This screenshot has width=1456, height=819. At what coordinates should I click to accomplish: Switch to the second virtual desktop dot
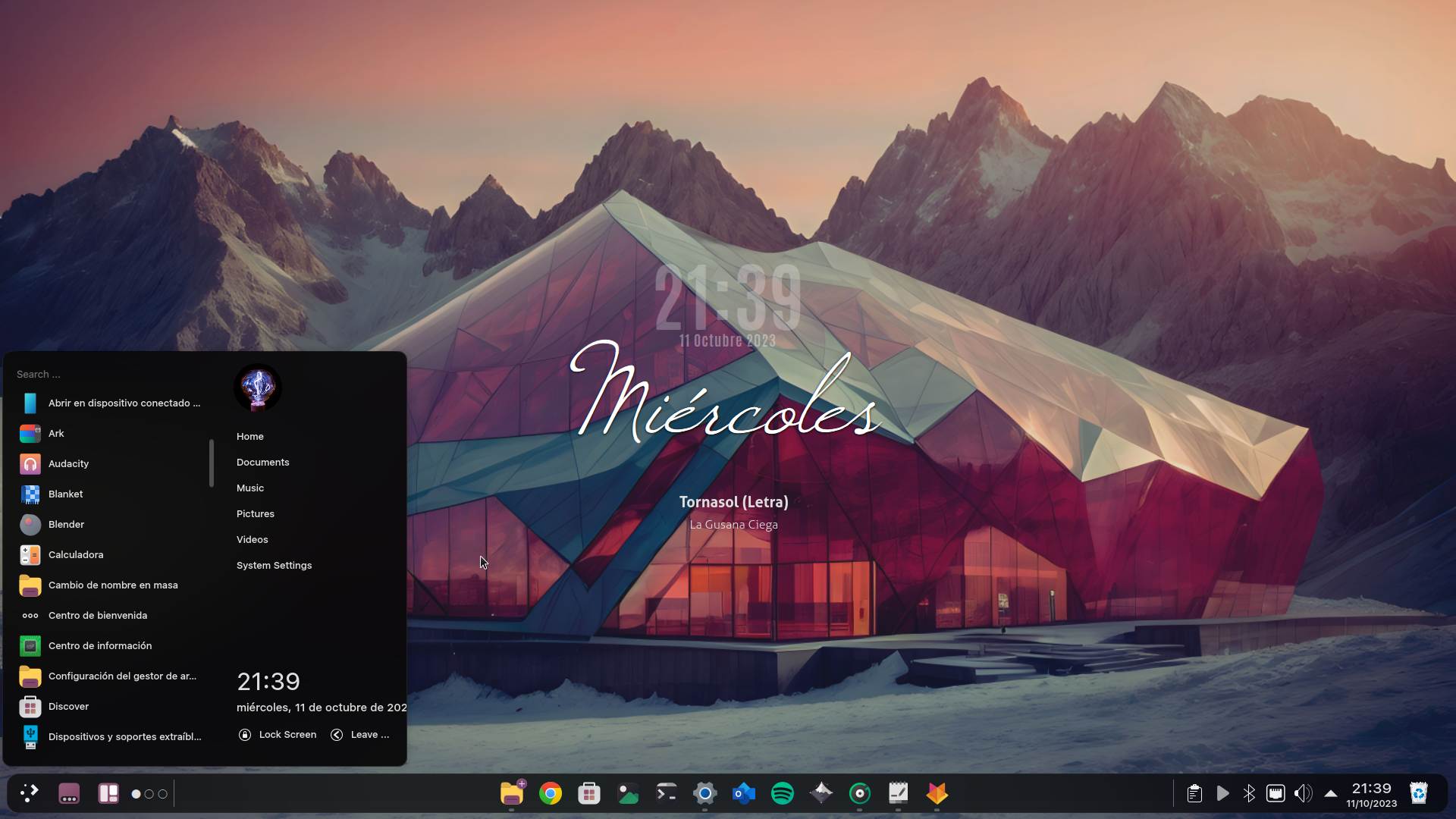click(x=149, y=794)
